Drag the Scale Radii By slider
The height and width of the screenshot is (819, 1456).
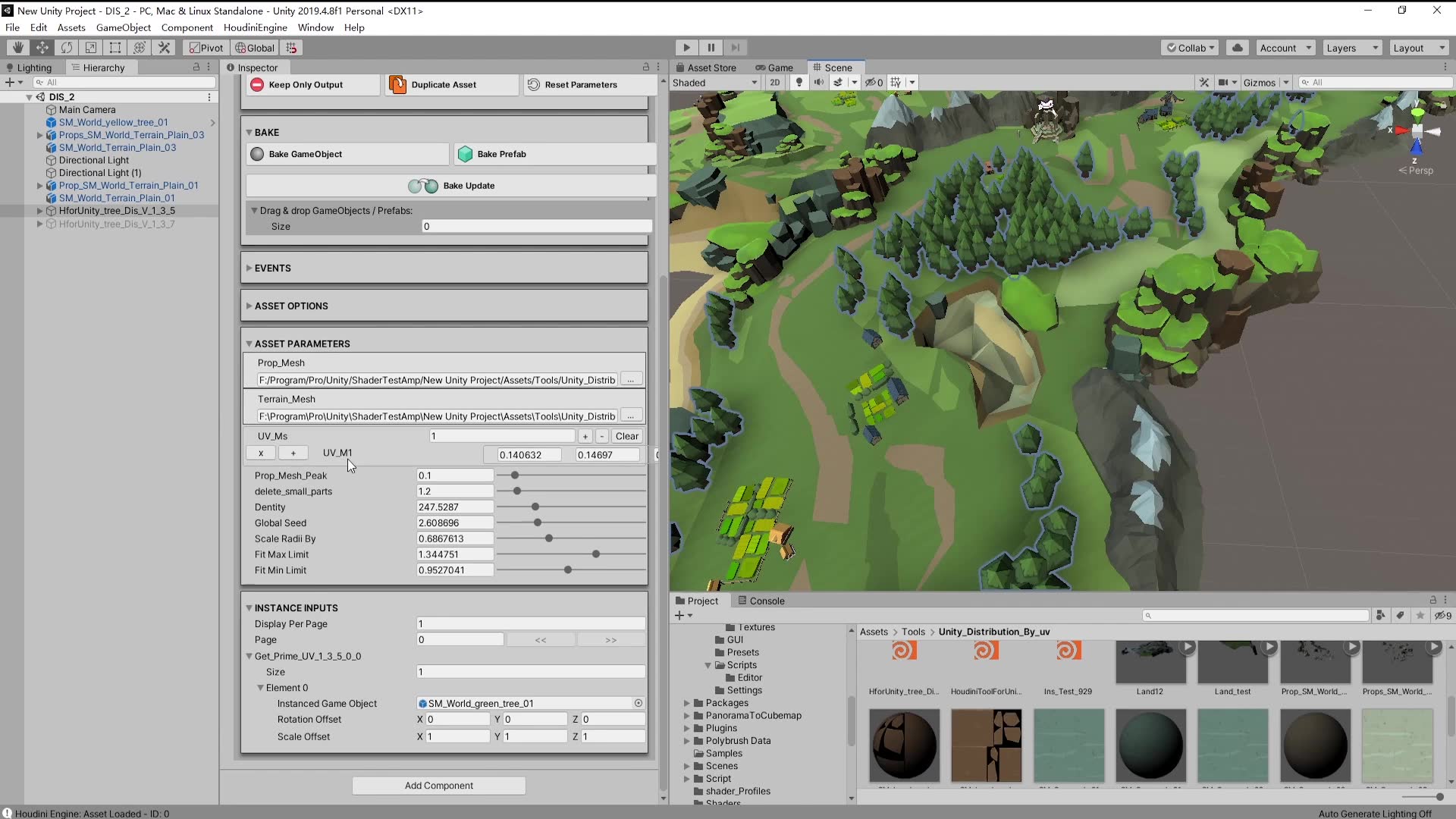(x=549, y=539)
